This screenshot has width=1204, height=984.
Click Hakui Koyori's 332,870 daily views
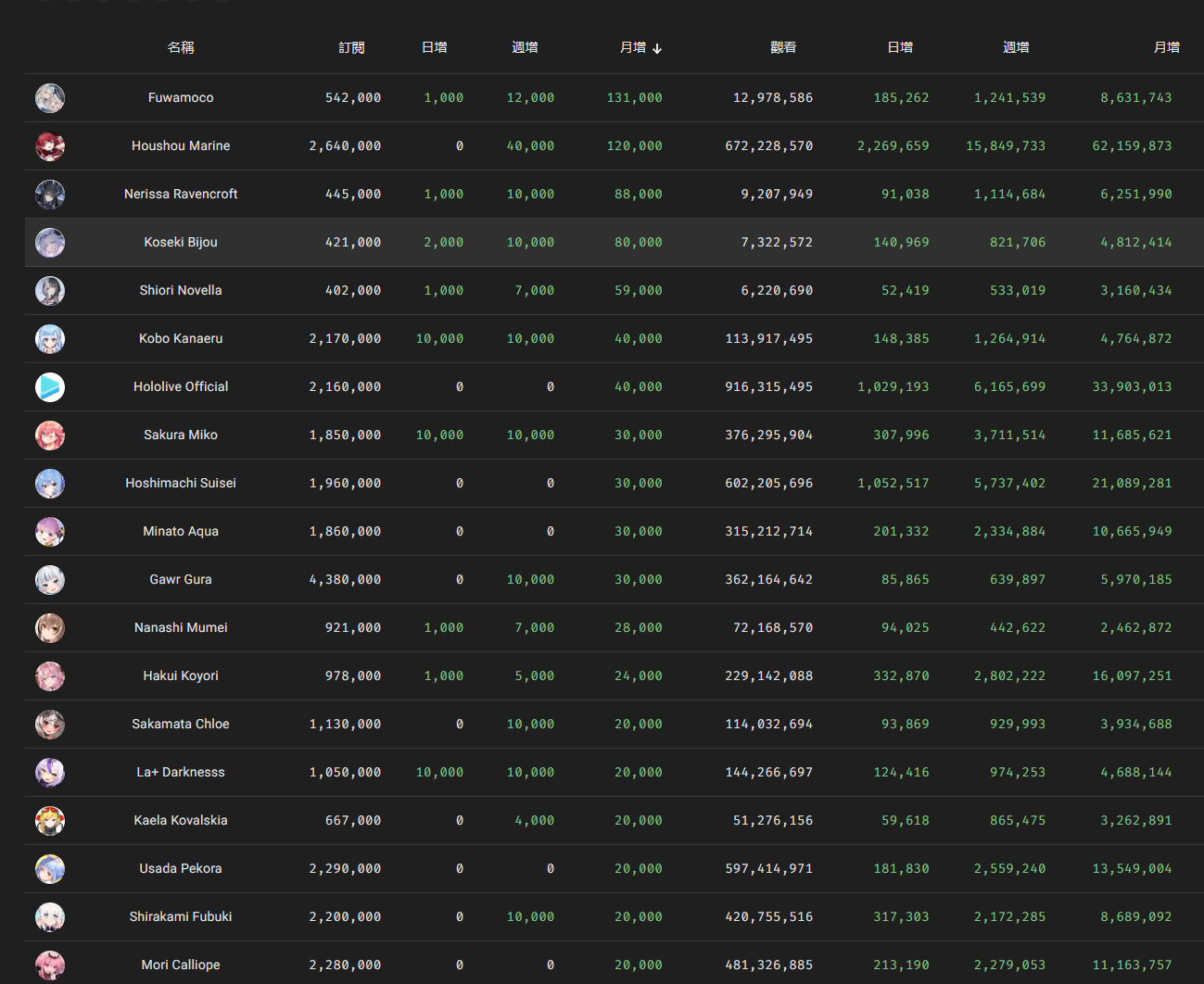901,676
